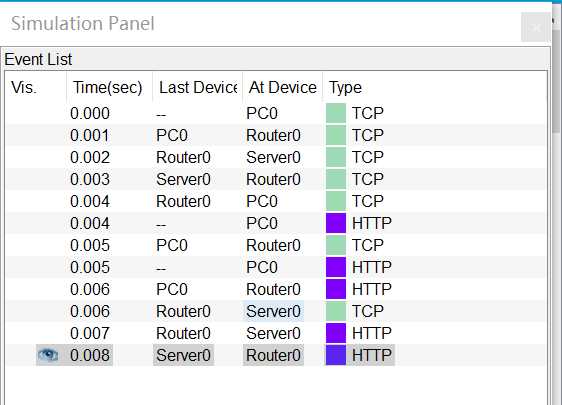Viewport: 562px width, 405px height.
Task: Click the eye icon at 0.008
Action: click(x=48, y=355)
